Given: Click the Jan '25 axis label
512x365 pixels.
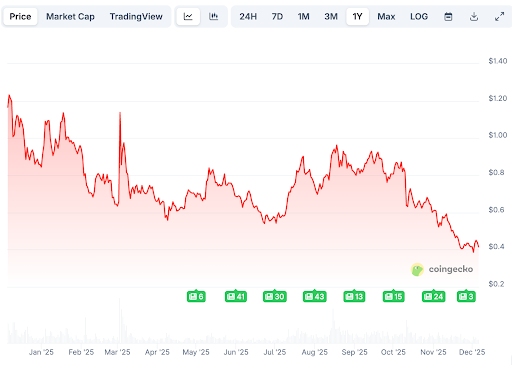Looking at the screenshot, I should point(41,352).
